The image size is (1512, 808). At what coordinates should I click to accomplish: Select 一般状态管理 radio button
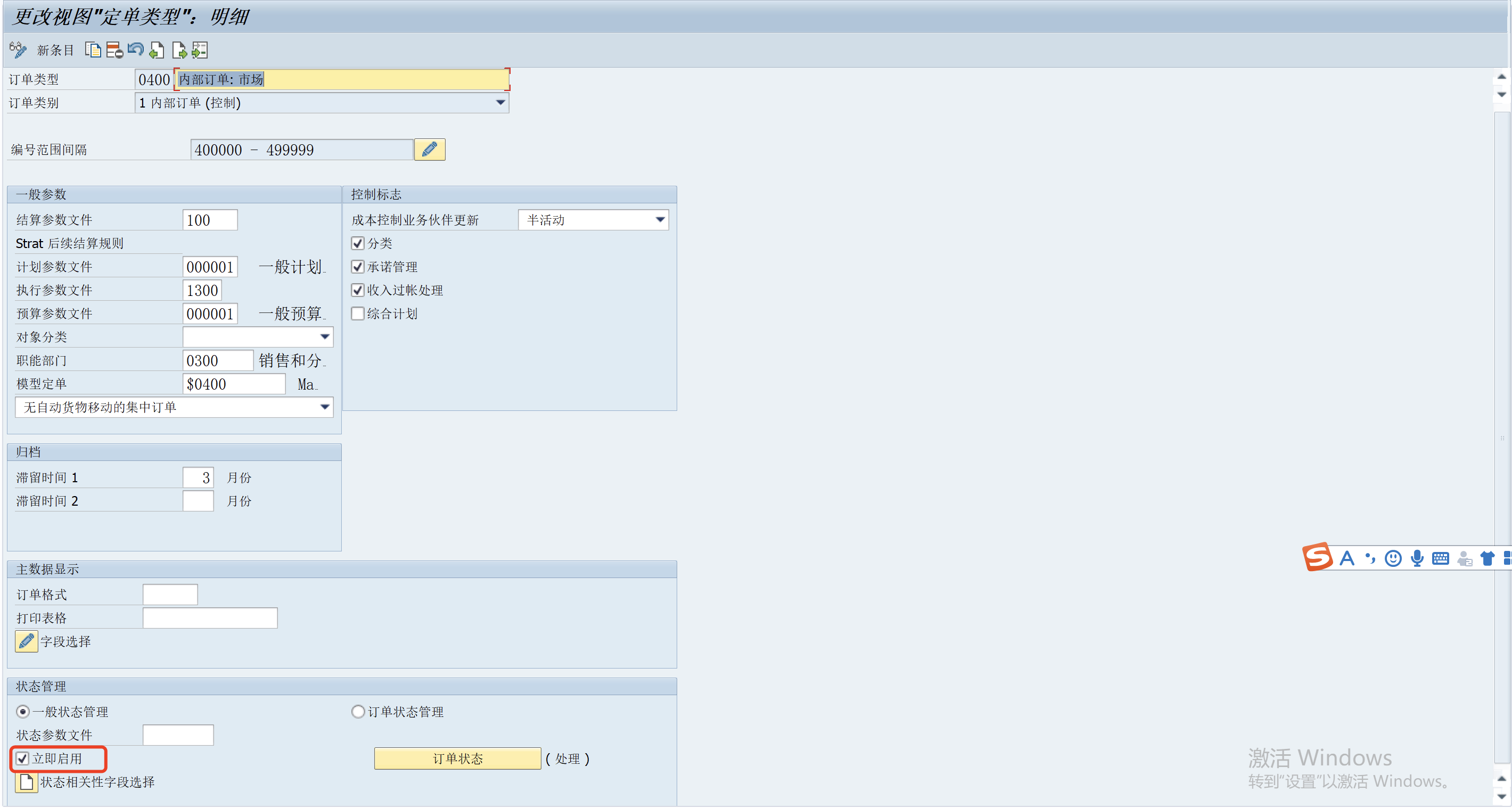click(x=22, y=711)
